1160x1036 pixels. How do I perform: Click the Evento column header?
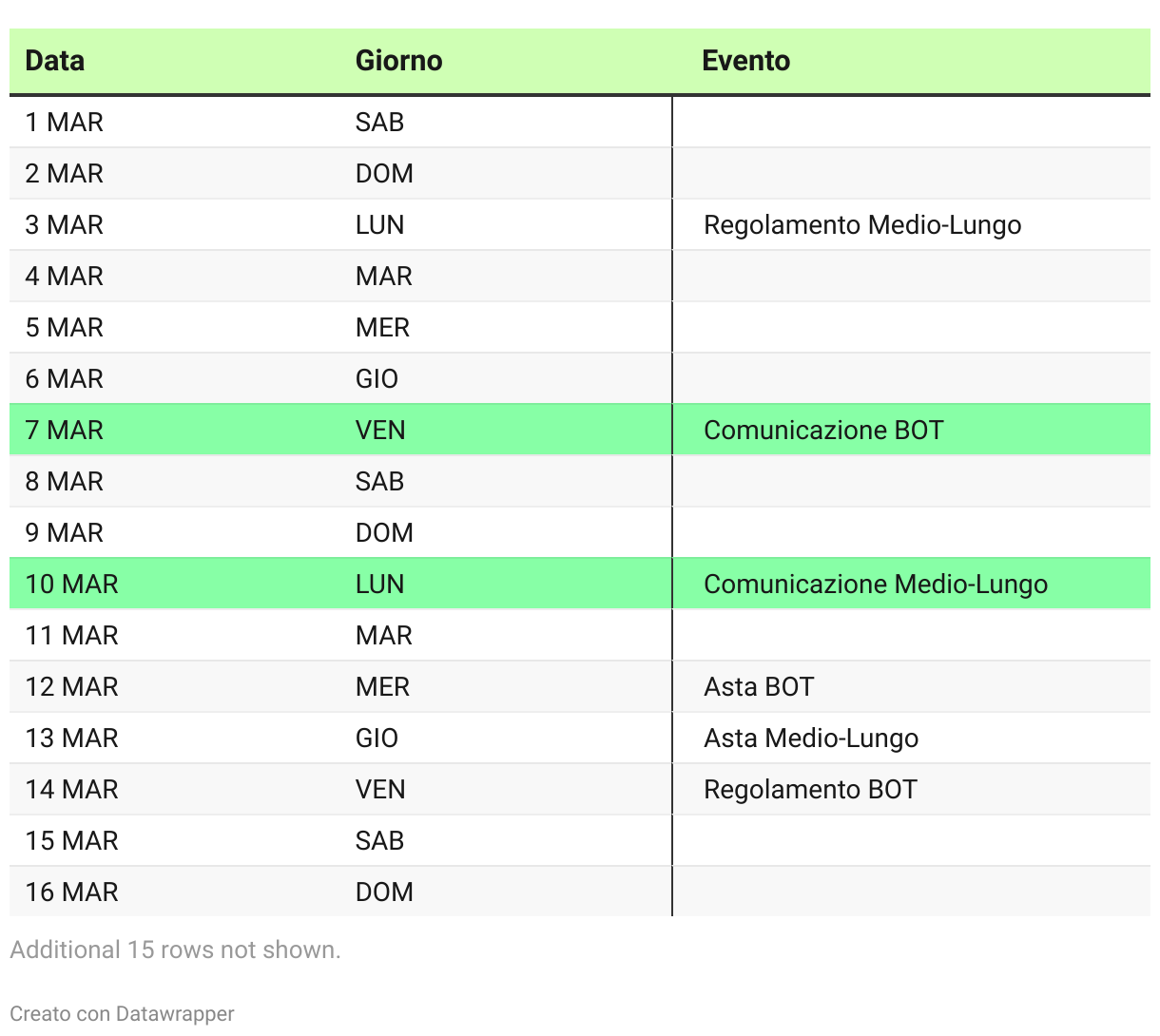(745, 61)
